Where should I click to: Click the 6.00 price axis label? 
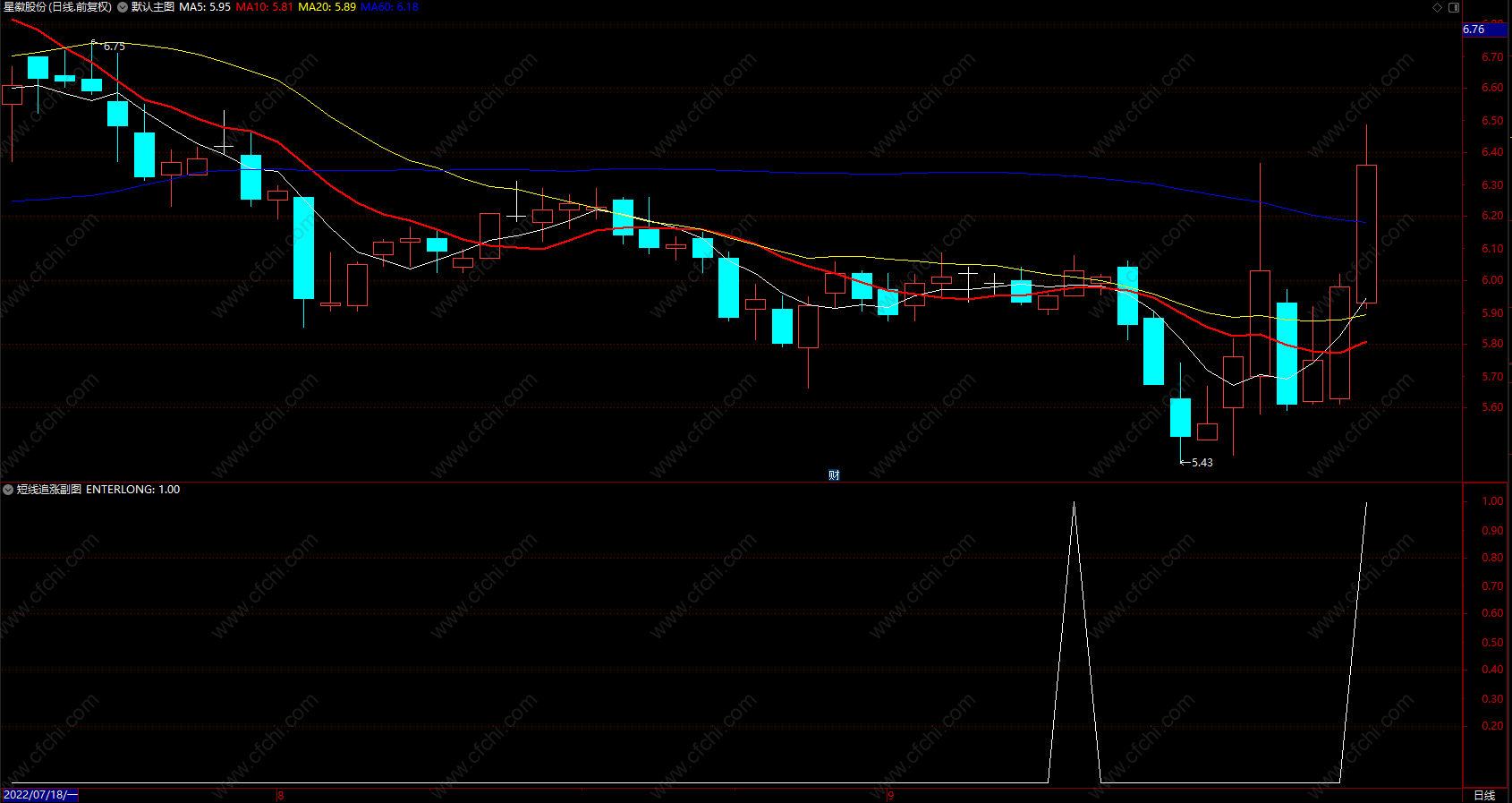coord(1492,280)
